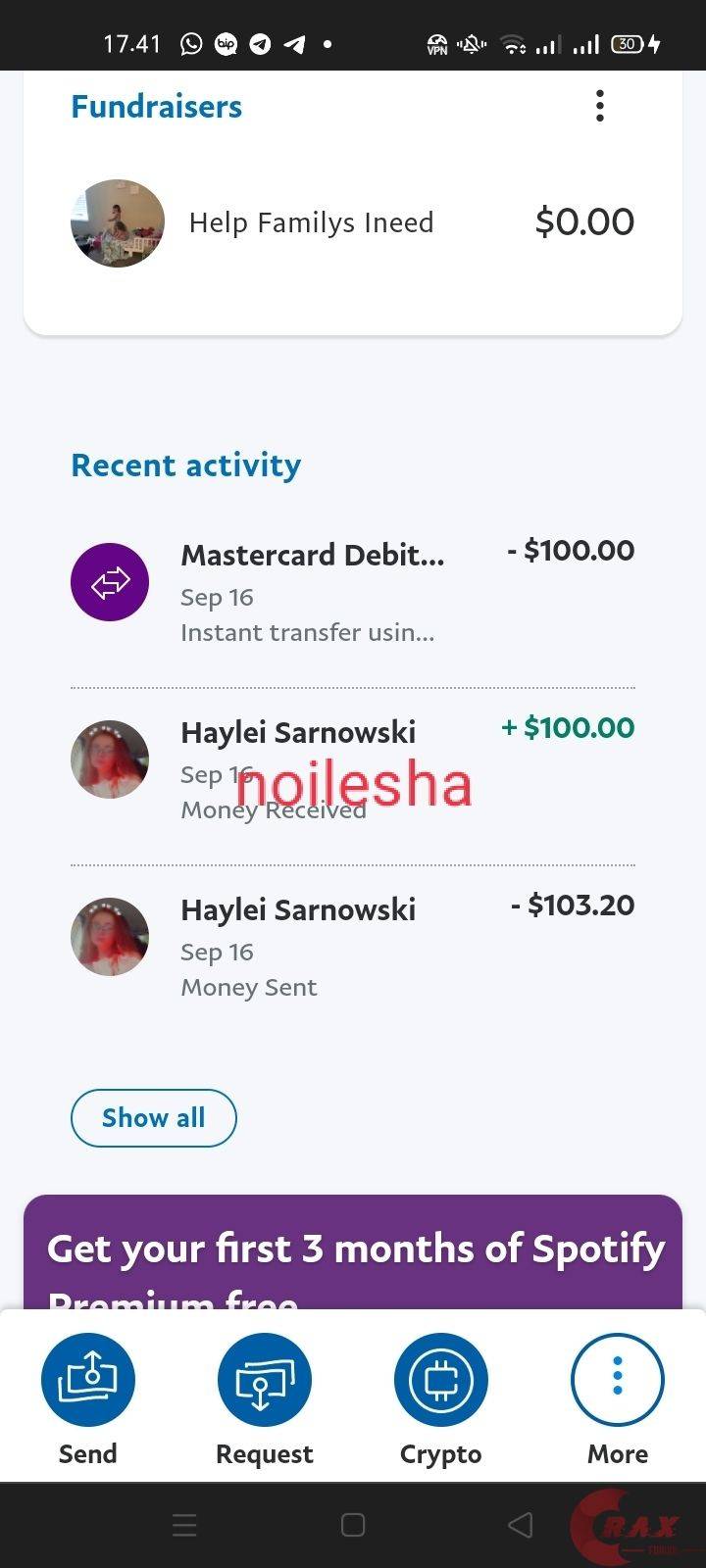This screenshot has height=1568, width=706.
Task: Tap Android home square button
Action: (353, 1525)
